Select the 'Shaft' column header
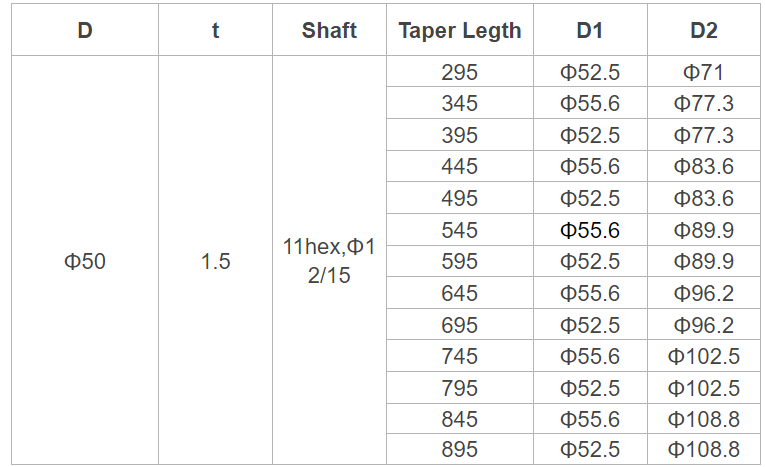This screenshot has height=467, width=765. click(329, 30)
